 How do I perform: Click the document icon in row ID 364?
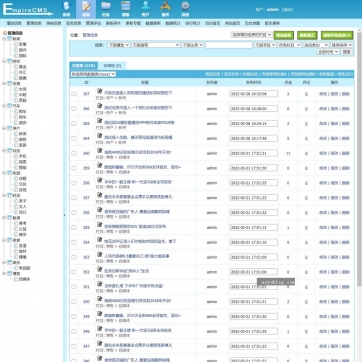tap(99, 135)
